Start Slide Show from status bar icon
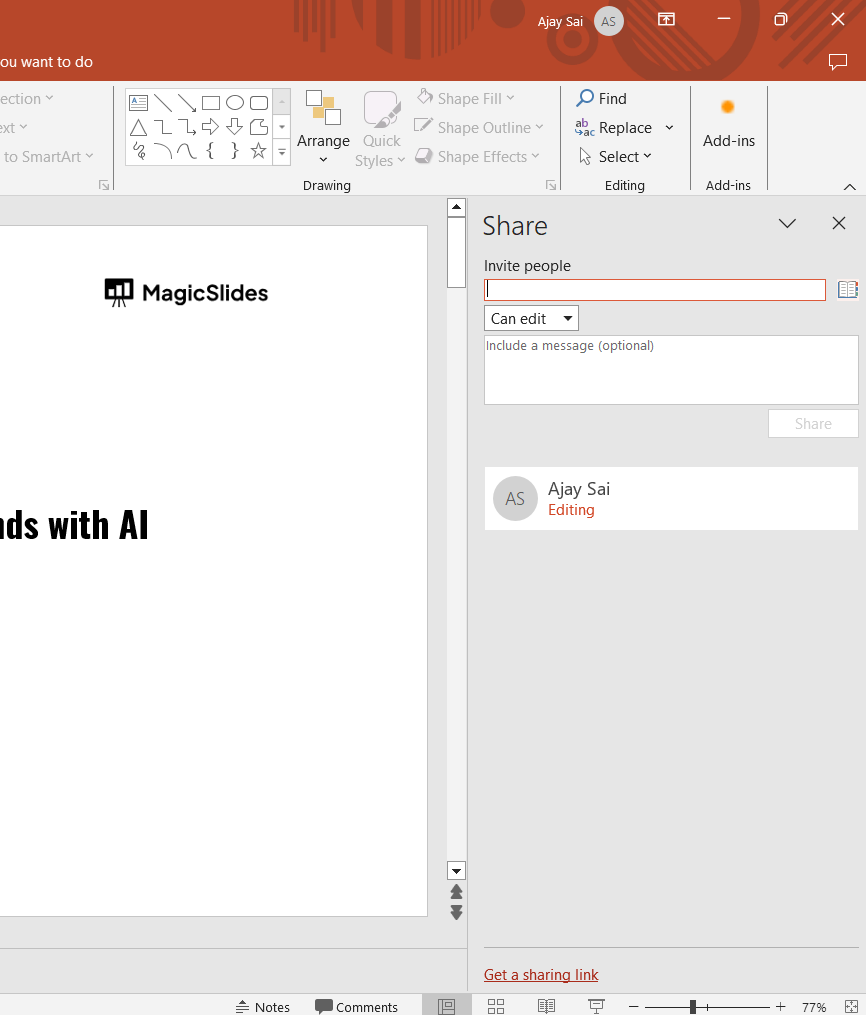This screenshot has width=866, height=1015. pyautogui.click(x=596, y=1006)
